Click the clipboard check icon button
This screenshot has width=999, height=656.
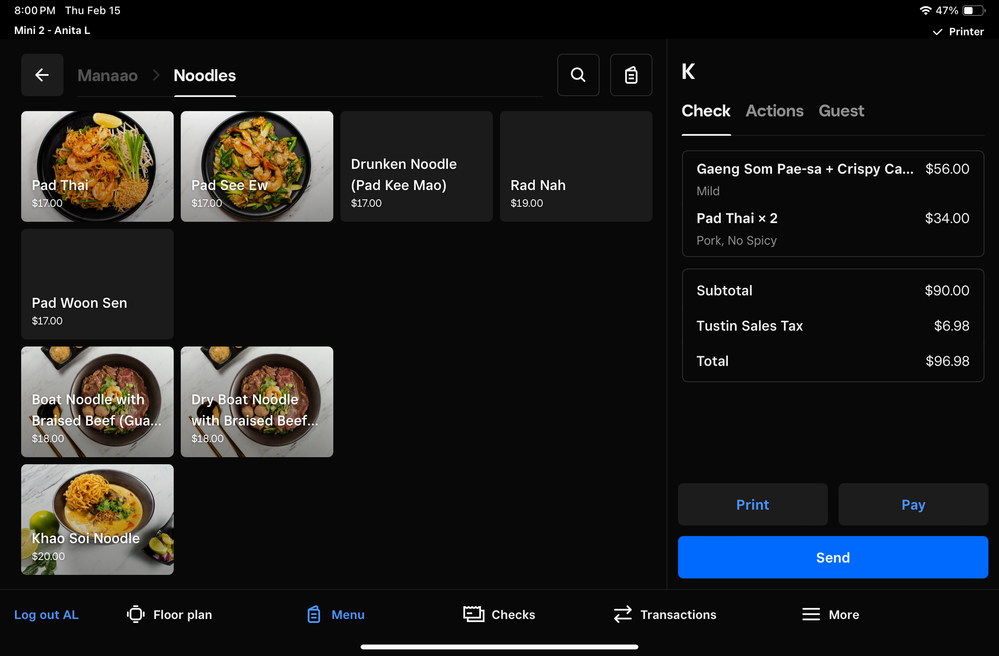pos(631,75)
